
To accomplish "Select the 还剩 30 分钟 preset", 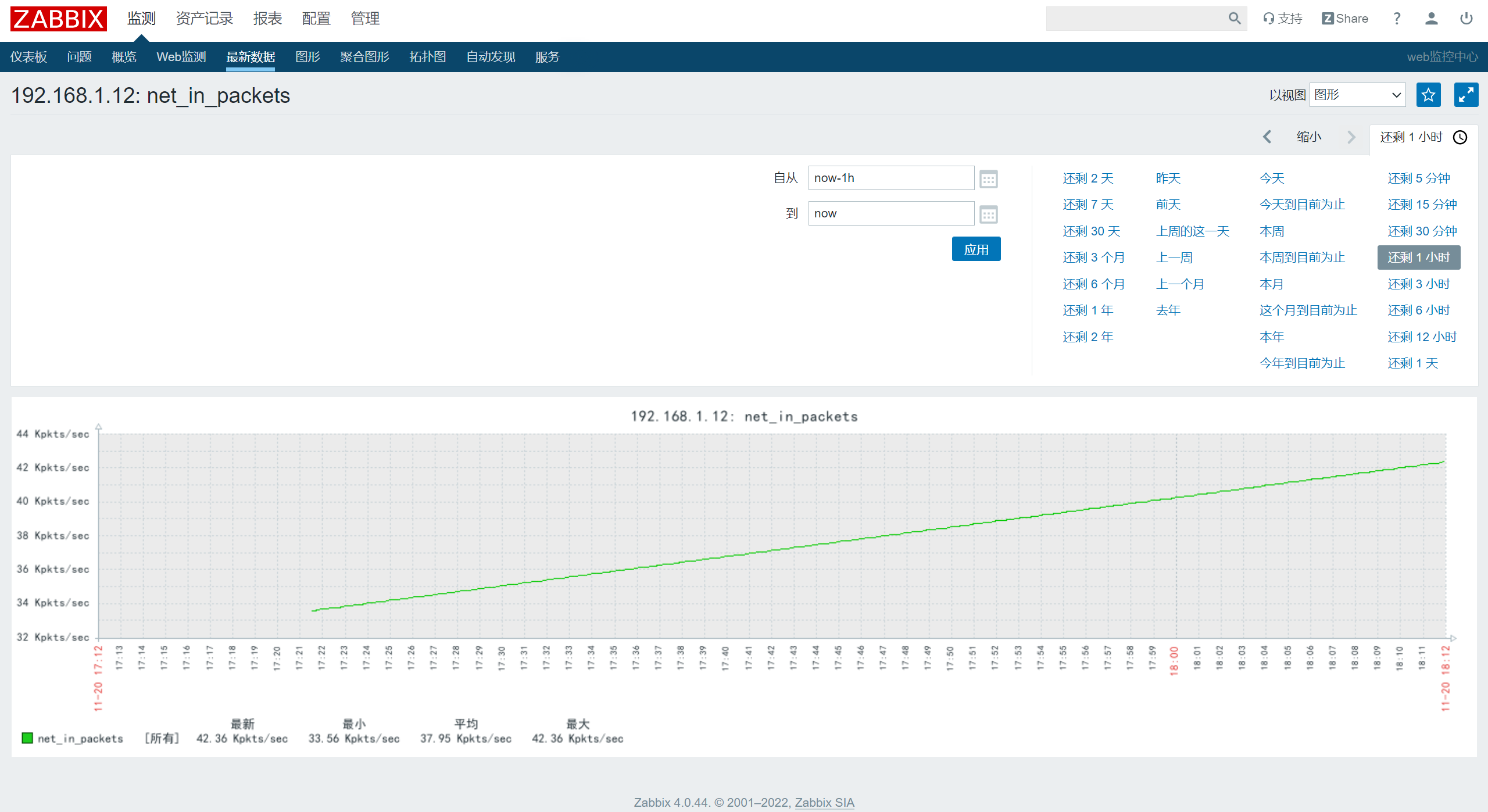I will click(1422, 231).
